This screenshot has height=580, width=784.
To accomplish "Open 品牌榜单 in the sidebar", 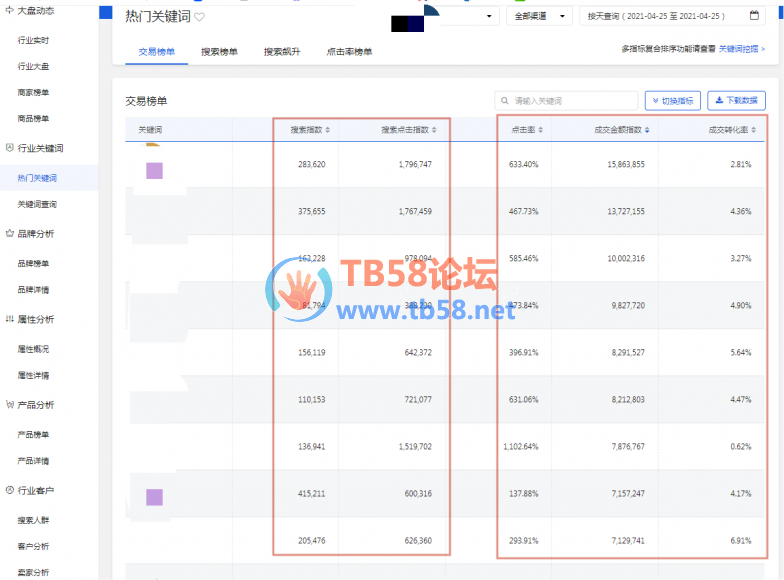I will (x=33, y=264).
